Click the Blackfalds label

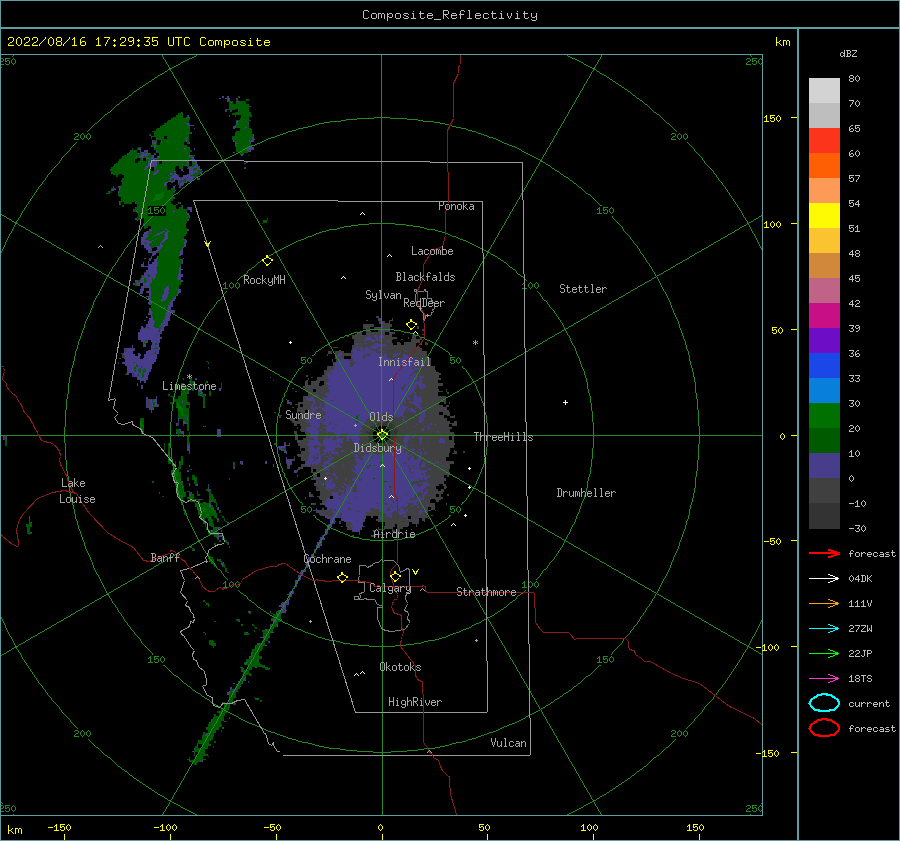tap(425, 277)
